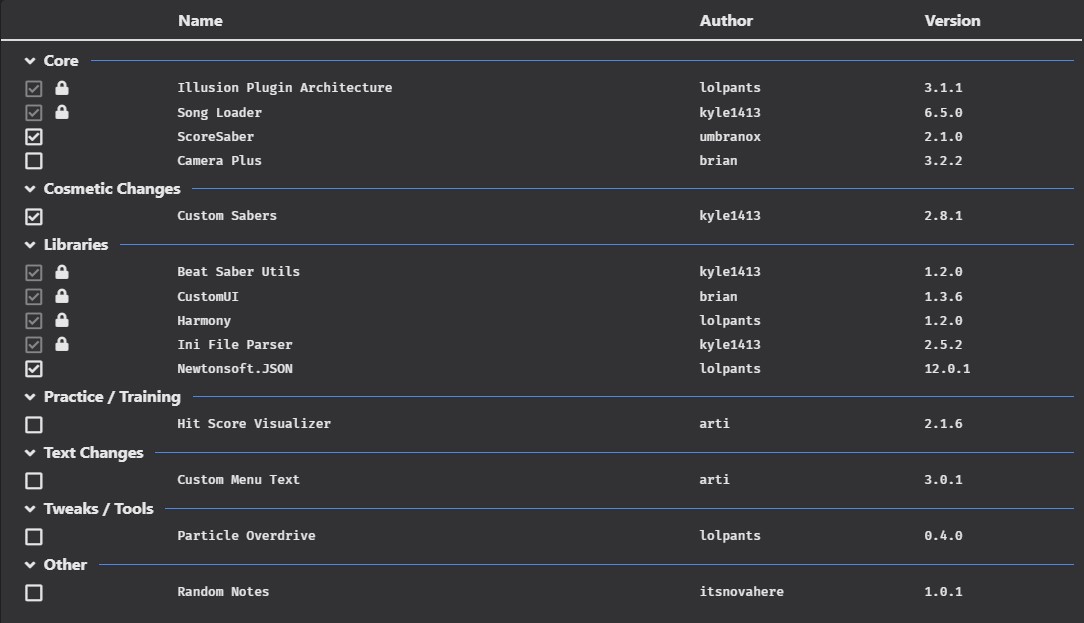The width and height of the screenshot is (1084, 623).
Task: Click version 1.0.1 of Random Notes
Action: pos(943,592)
